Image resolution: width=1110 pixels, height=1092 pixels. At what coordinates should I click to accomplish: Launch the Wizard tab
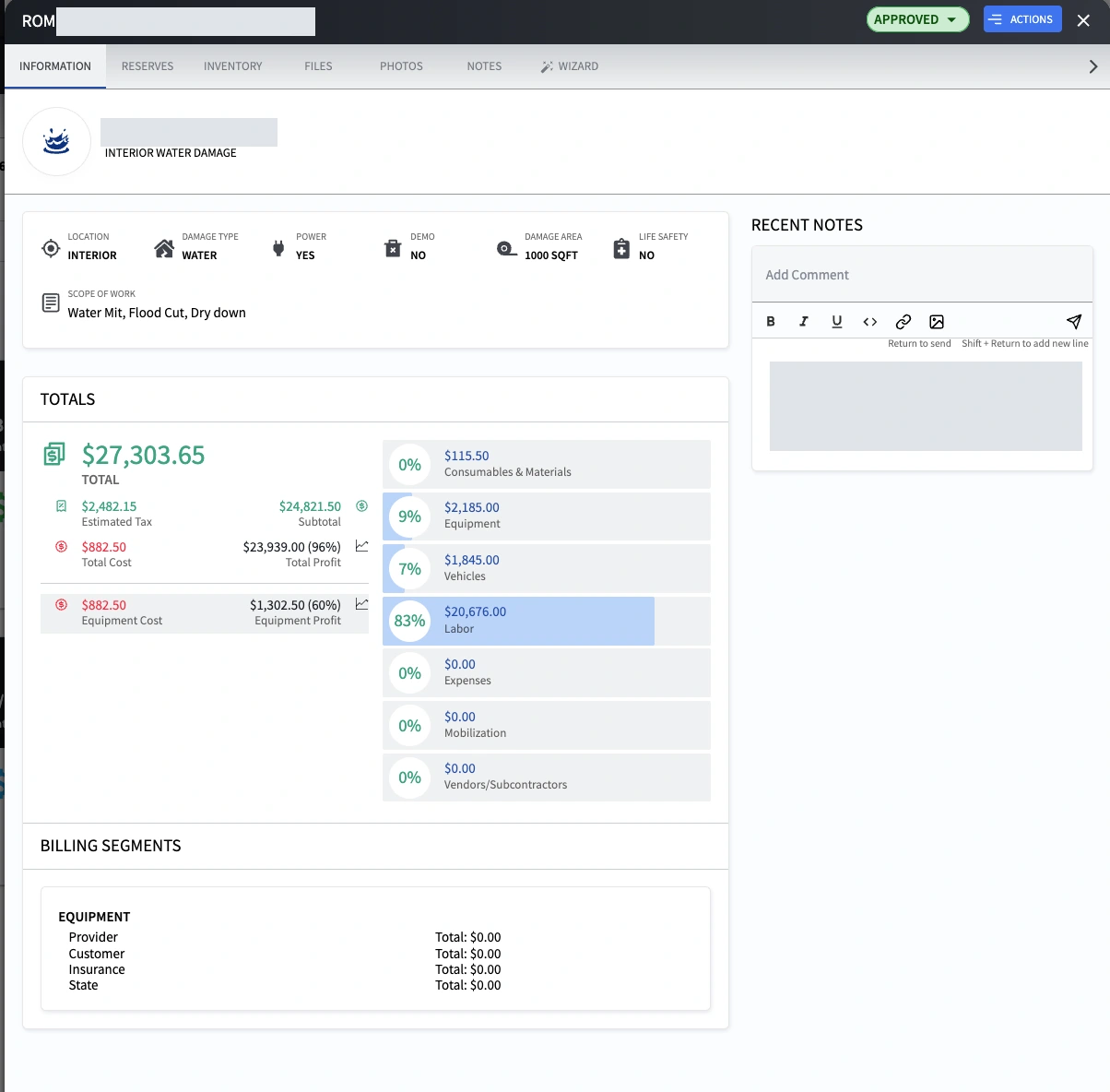pyautogui.click(x=570, y=66)
